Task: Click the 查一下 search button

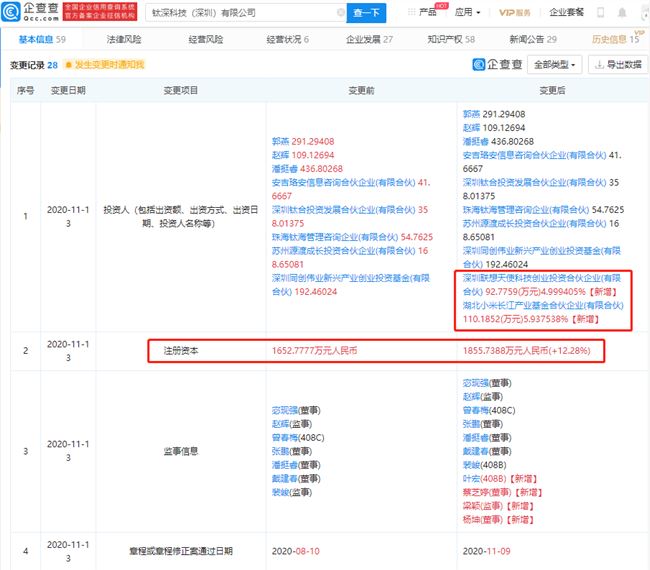Action: click(366, 13)
